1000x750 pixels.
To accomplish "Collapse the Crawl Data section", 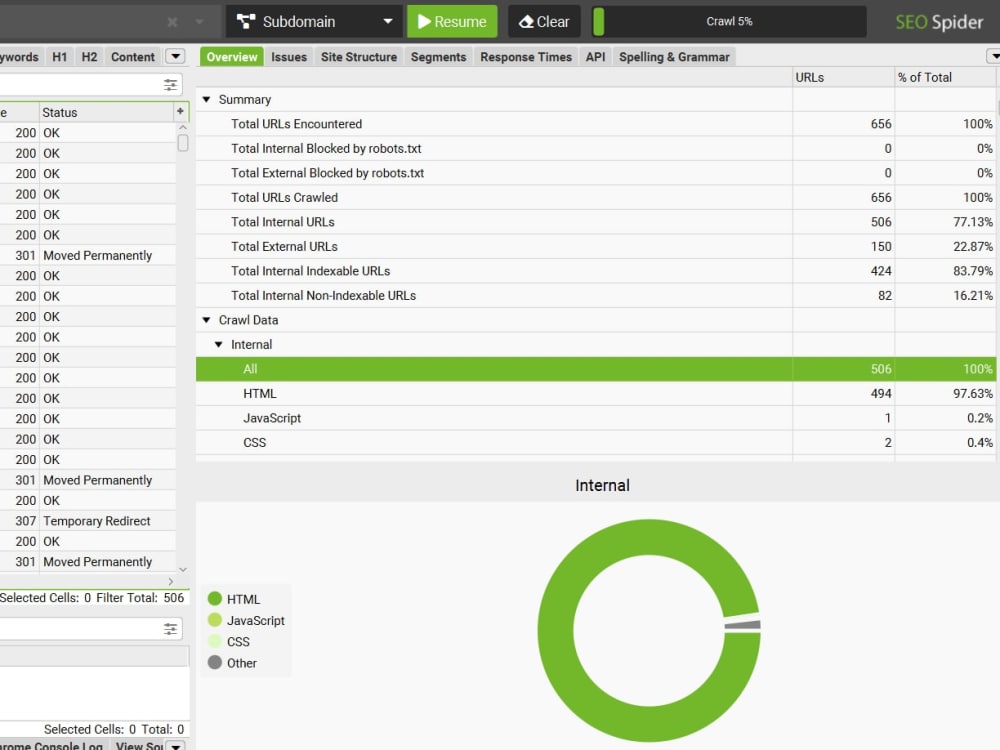I will click(206, 320).
